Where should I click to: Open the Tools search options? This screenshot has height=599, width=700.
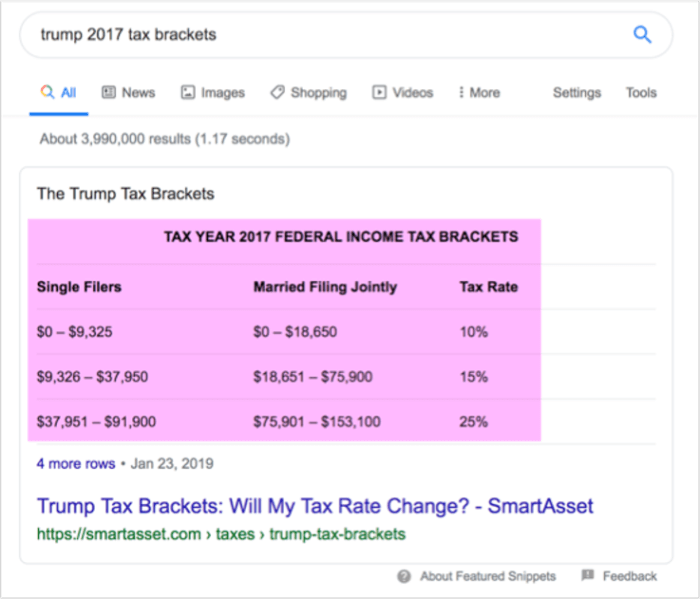641,92
